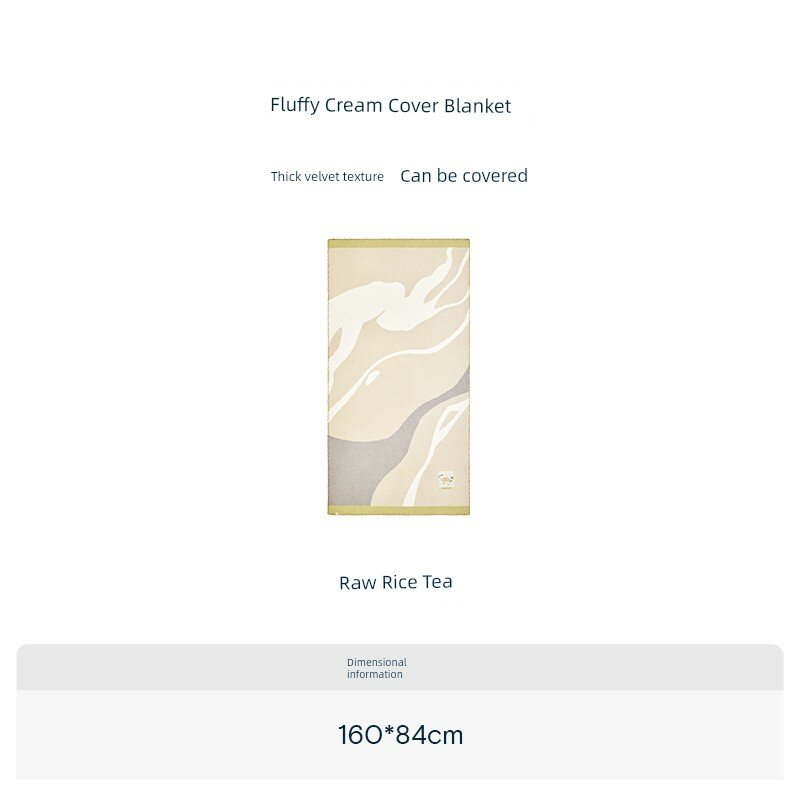
Task: Click the gray header bar of the dimension table
Action: click(x=400, y=667)
